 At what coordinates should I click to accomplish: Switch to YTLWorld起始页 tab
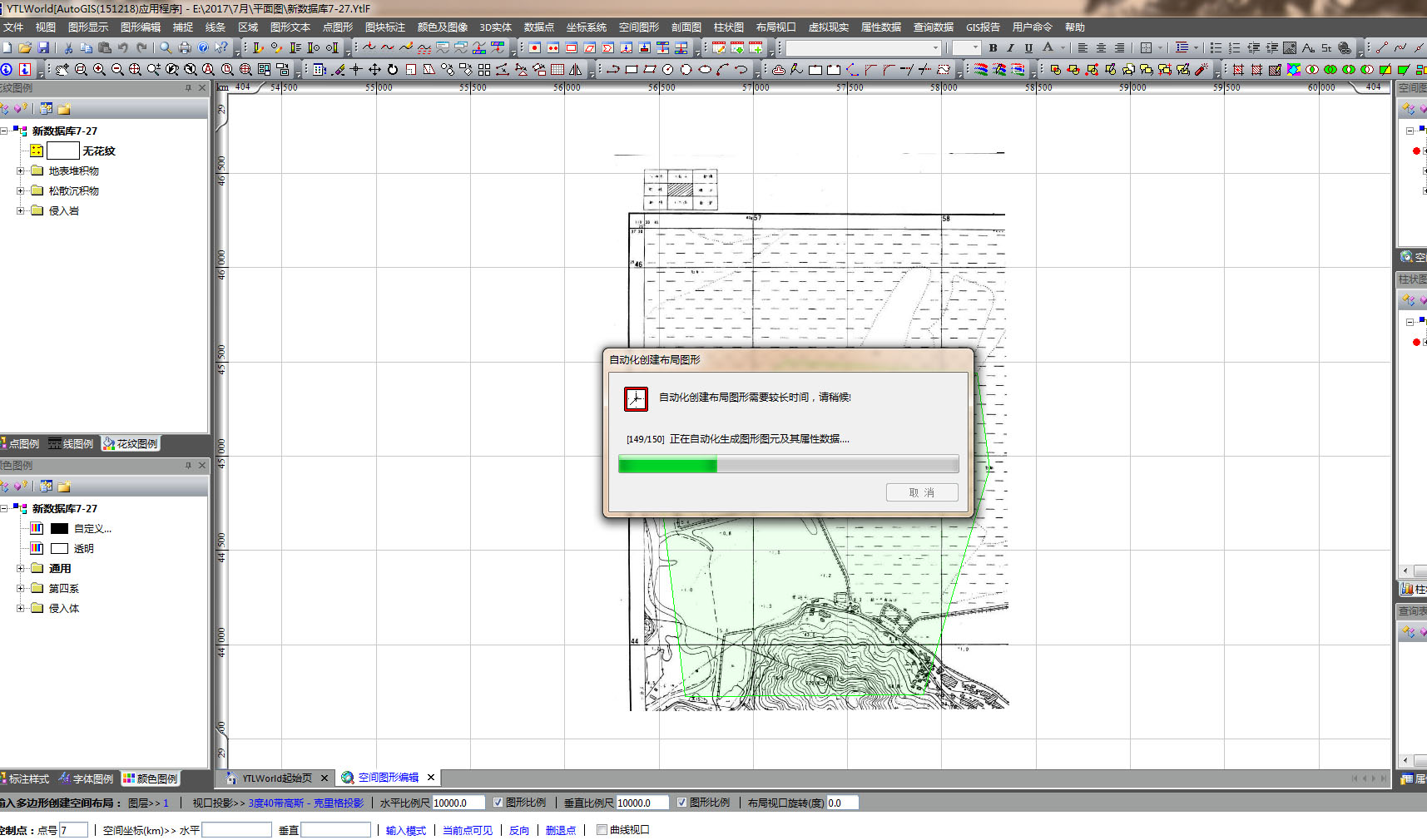coord(276,778)
